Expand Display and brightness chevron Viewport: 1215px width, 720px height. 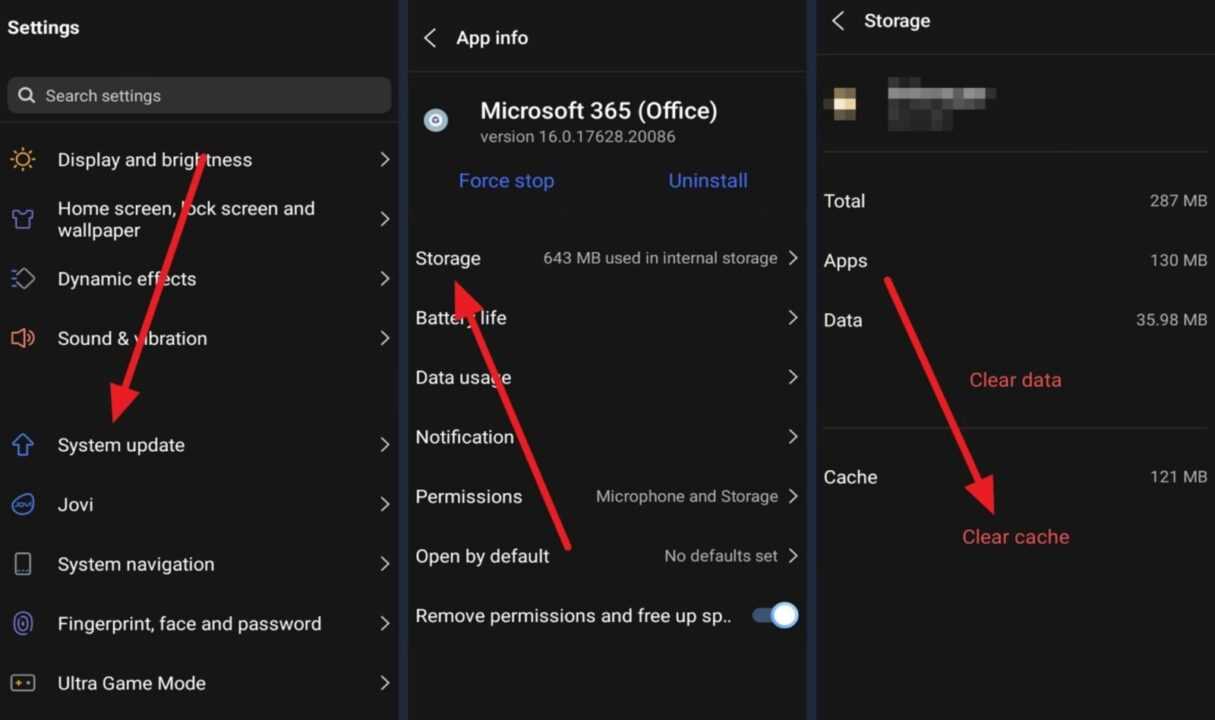tap(385, 159)
